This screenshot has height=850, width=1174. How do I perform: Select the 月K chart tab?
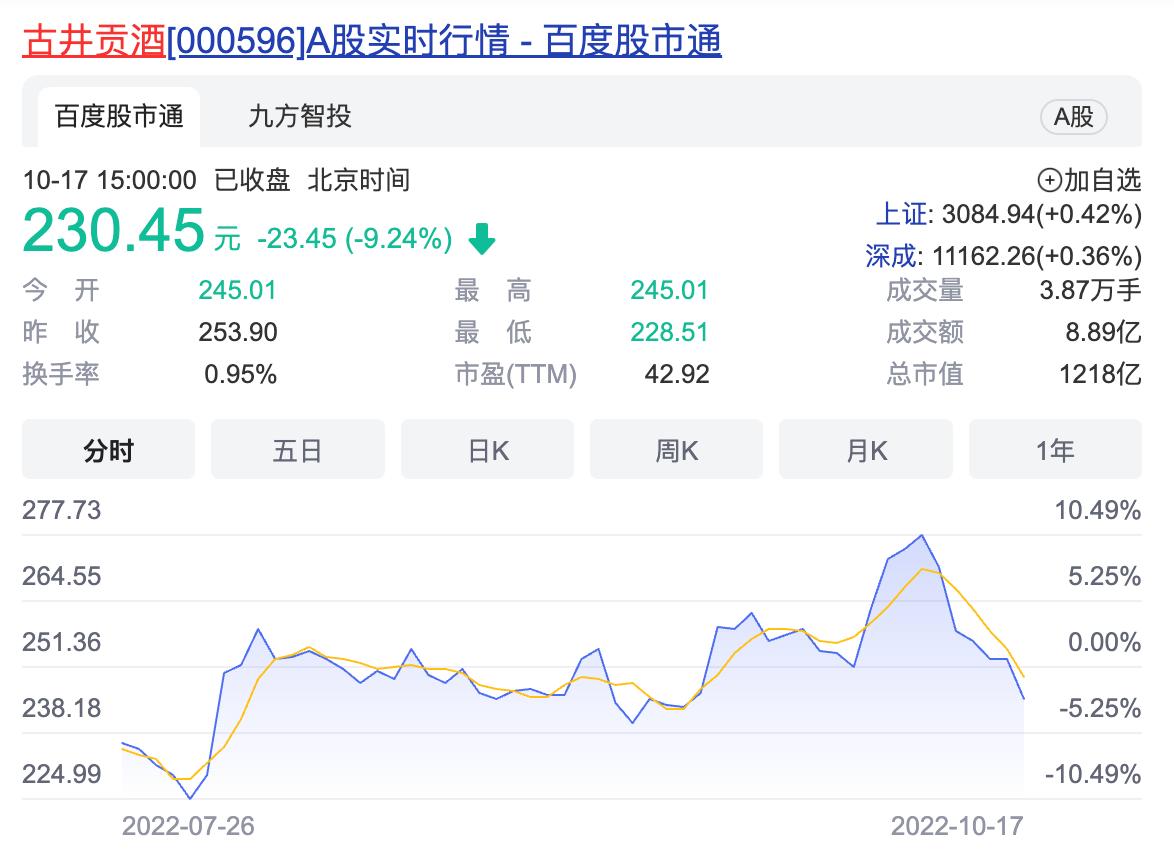866,450
